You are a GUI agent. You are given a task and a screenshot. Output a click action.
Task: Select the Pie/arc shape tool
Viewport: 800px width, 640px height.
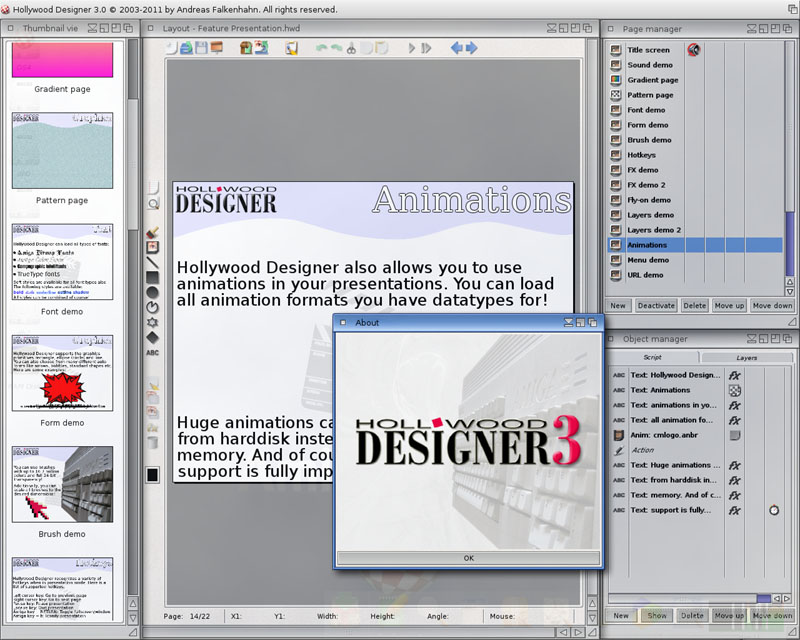tap(153, 307)
